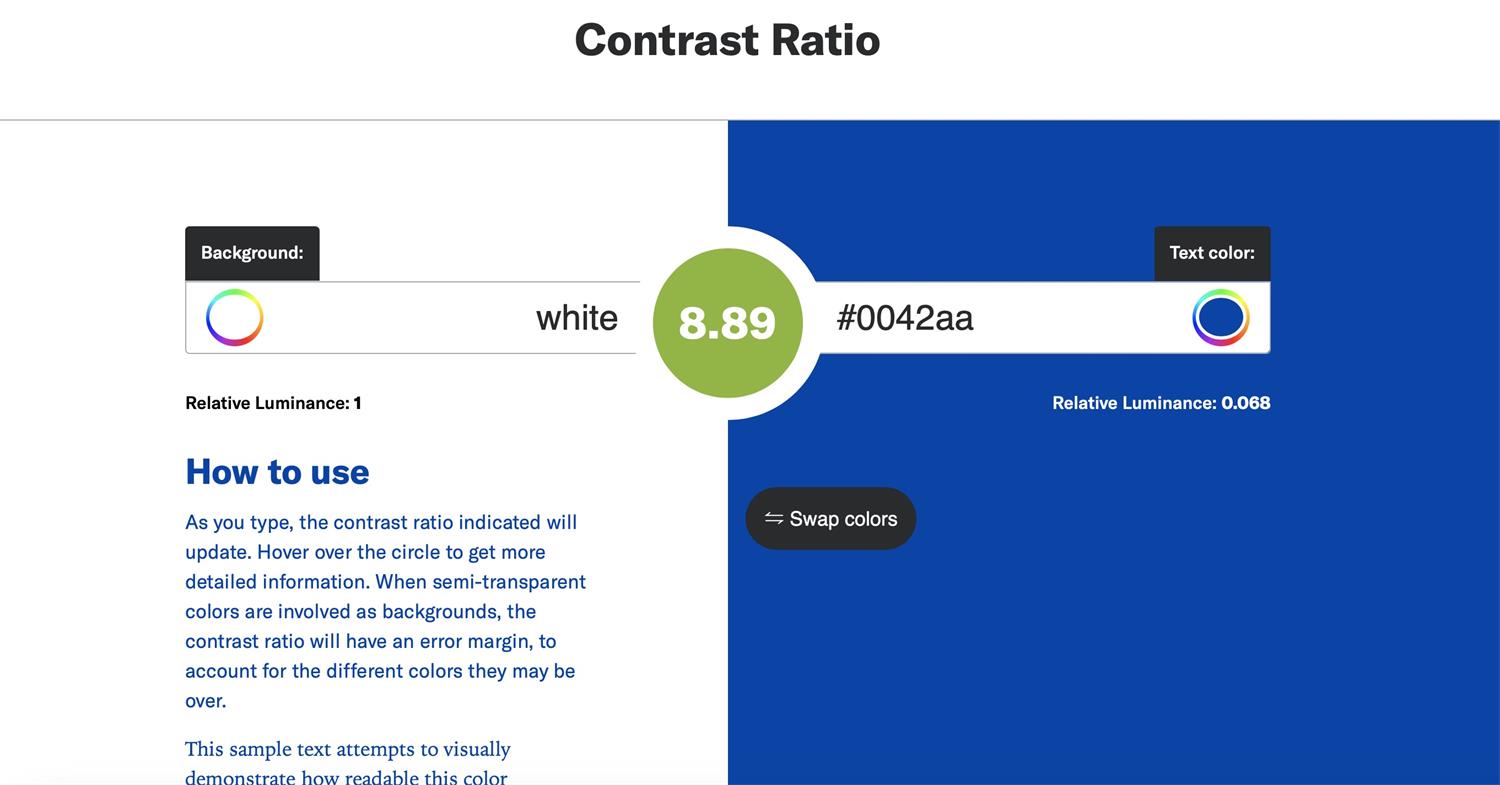
Task: Click the Text color: label tab
Action: point(1212,253)
